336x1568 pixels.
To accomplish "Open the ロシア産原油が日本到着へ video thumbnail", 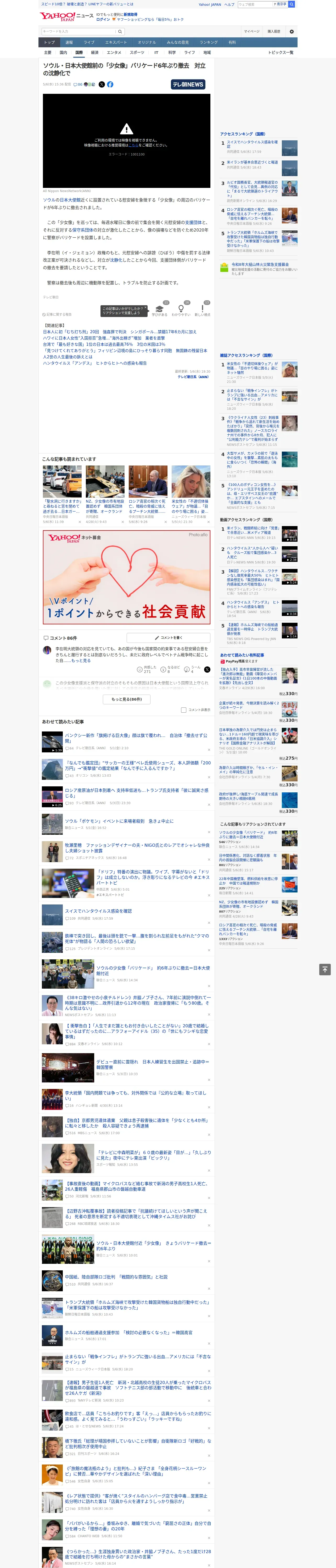I will (x=52, y=797).
